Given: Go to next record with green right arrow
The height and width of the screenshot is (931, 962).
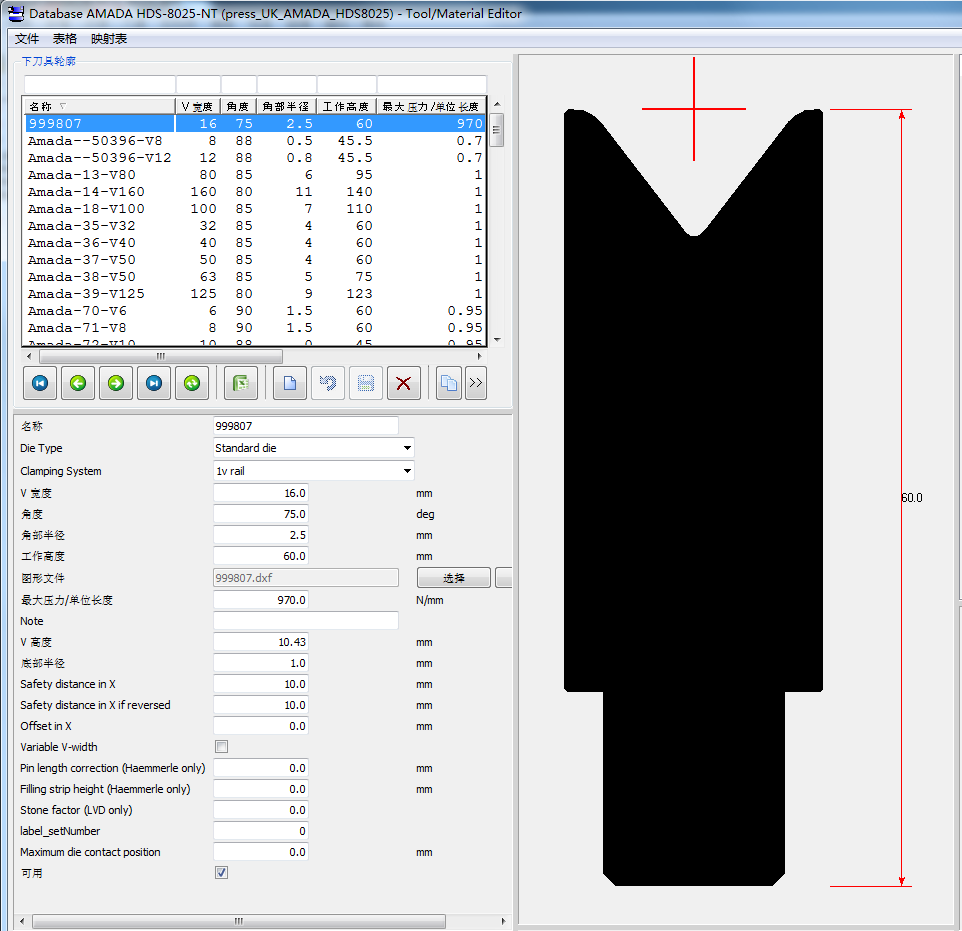Looking at the screenshot, I should tap(116, 383).
